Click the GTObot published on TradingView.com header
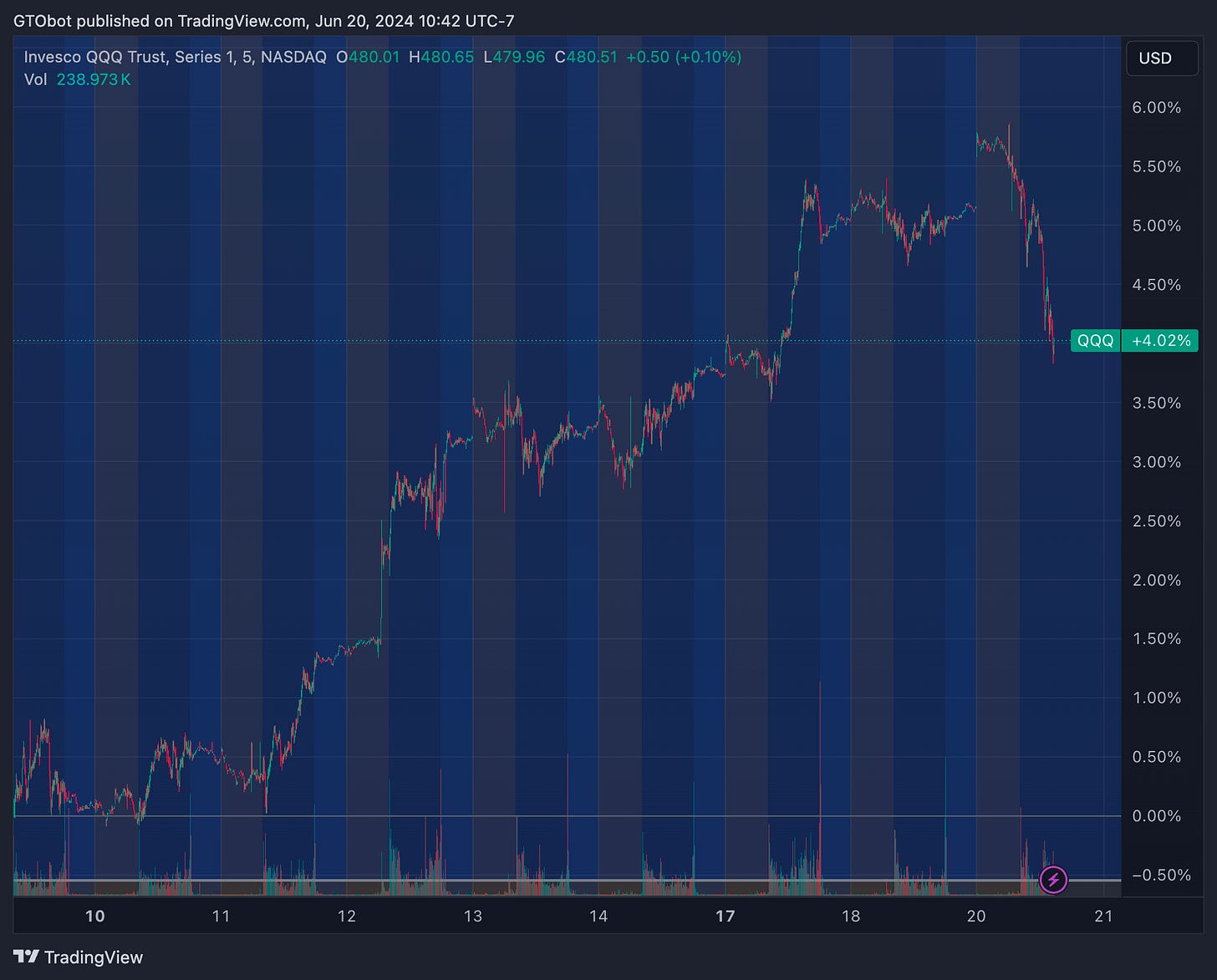 [x=263, y=21]
